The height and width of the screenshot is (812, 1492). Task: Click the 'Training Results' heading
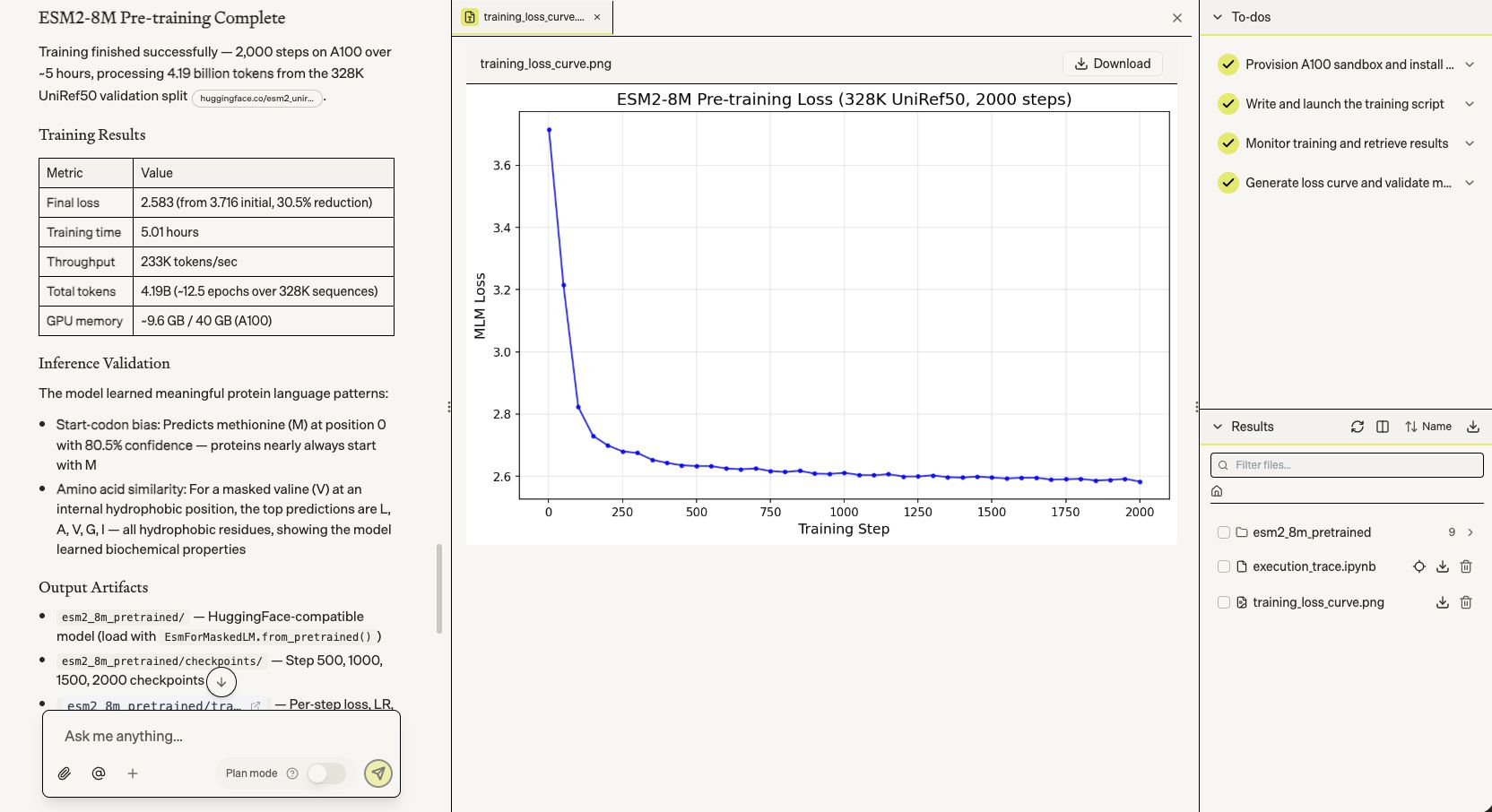(92, 134)
